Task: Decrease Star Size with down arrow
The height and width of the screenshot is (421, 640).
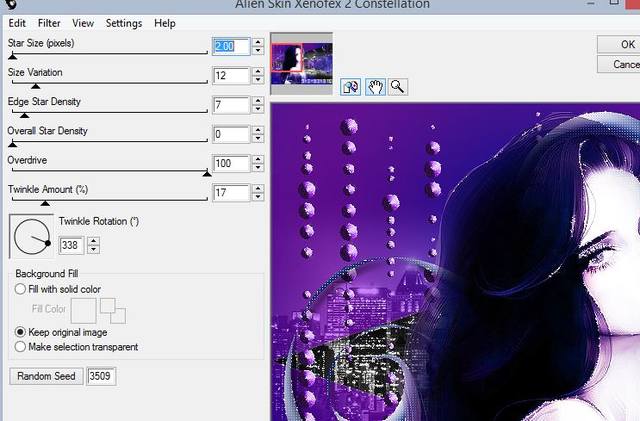Action: coord(258,50)
